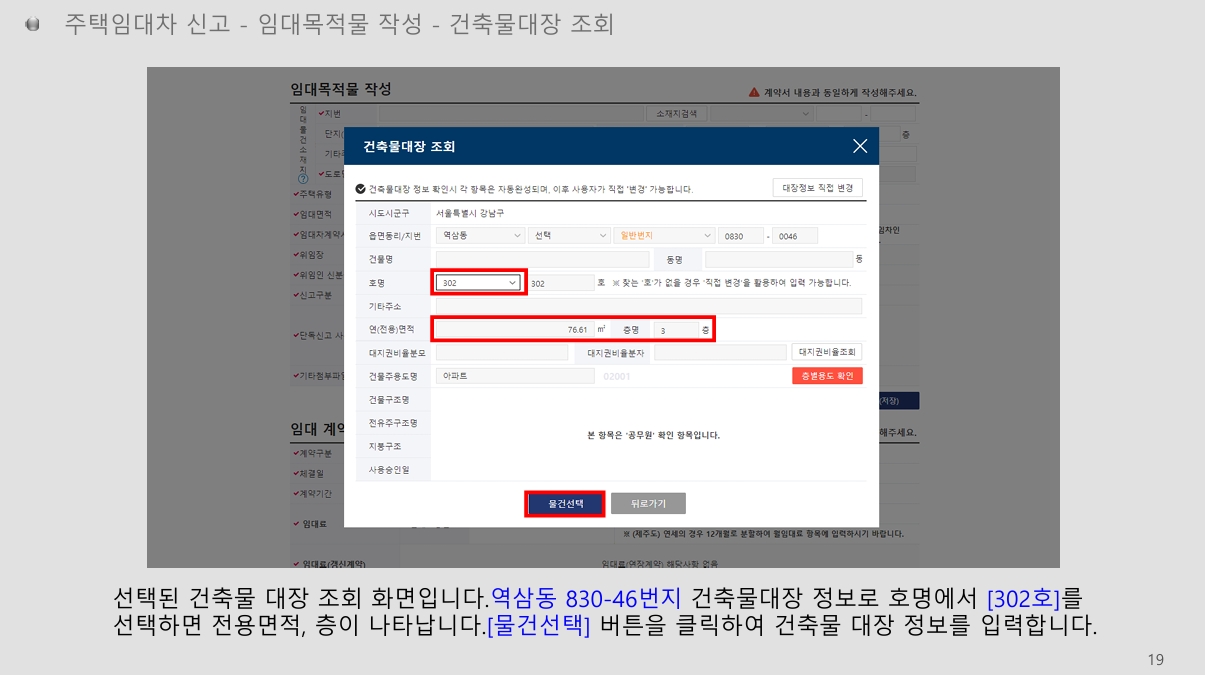Click the 0830 main lot number field
The height and width of the screenshot is (675, 1205).
pyautogui.click(x=741, y=236)
